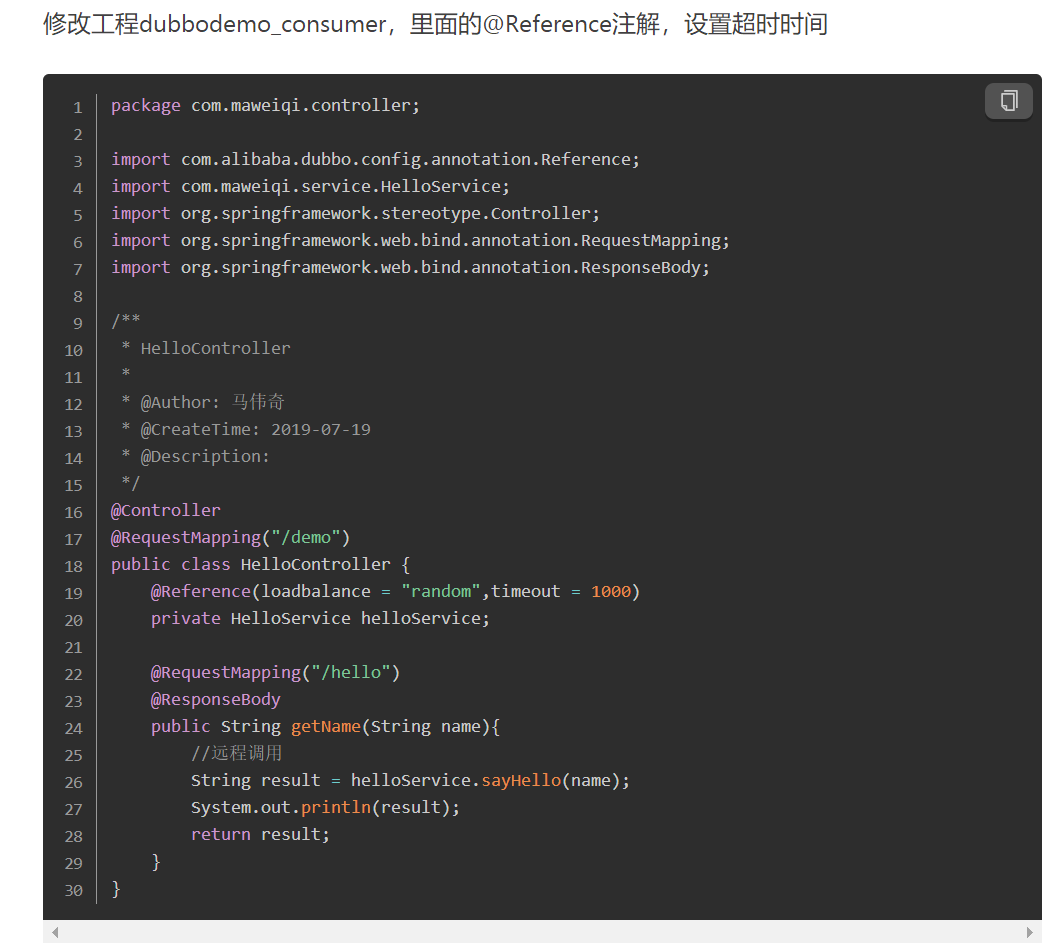Click the import of stereotype.Controller line
The image size is (1050, 943).
[x=356, y=213]
